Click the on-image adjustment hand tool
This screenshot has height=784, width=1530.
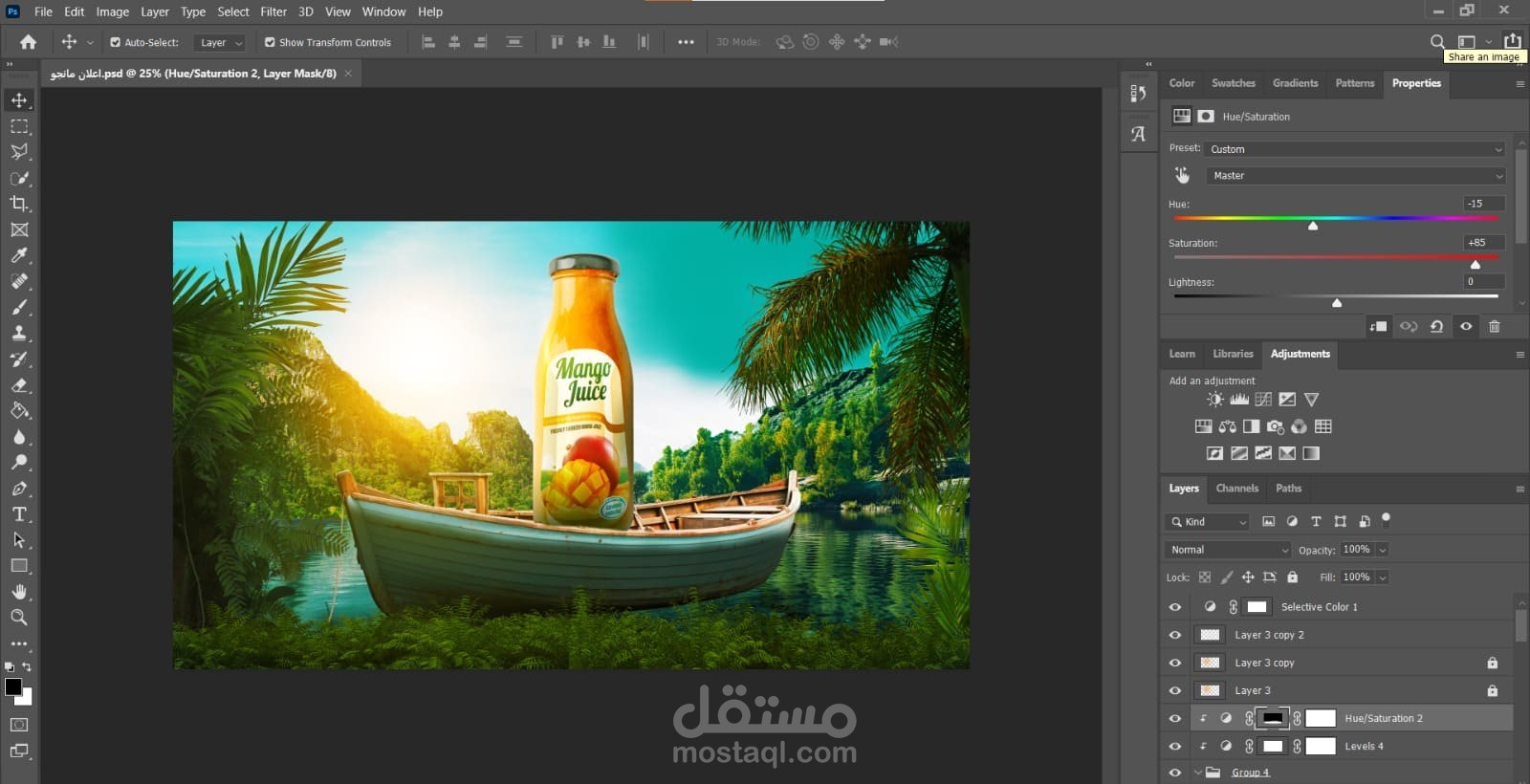coord(1183,175)
